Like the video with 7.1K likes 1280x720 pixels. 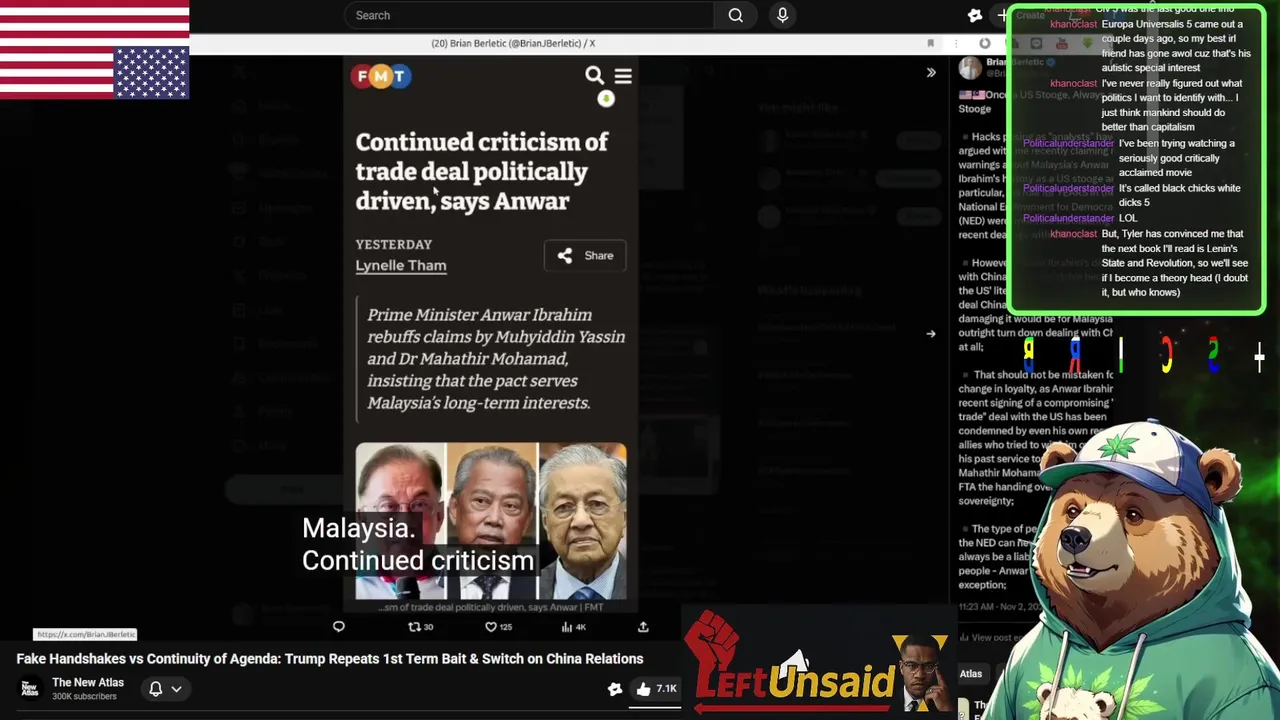pyautogui.click(x=657, y=688)
